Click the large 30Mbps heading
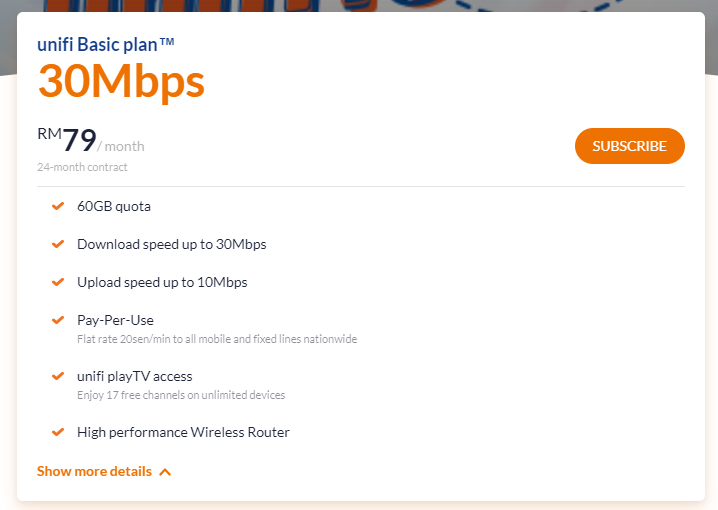718x510 pixels. 121,82
